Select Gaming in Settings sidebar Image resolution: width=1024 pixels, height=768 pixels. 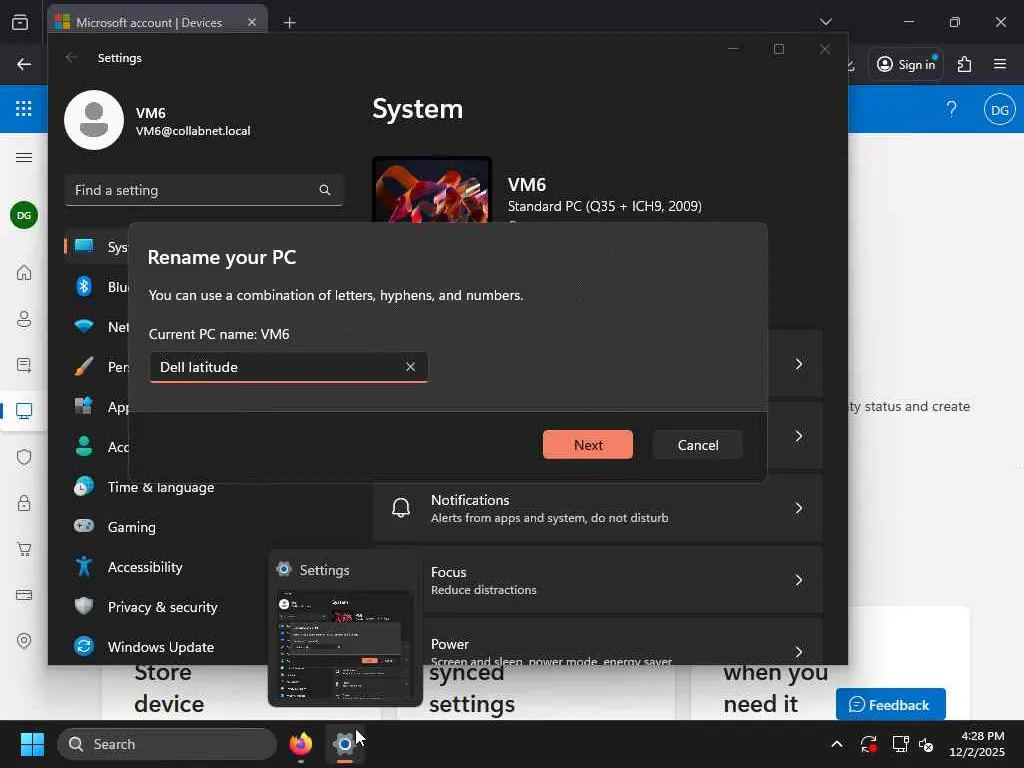131,527
